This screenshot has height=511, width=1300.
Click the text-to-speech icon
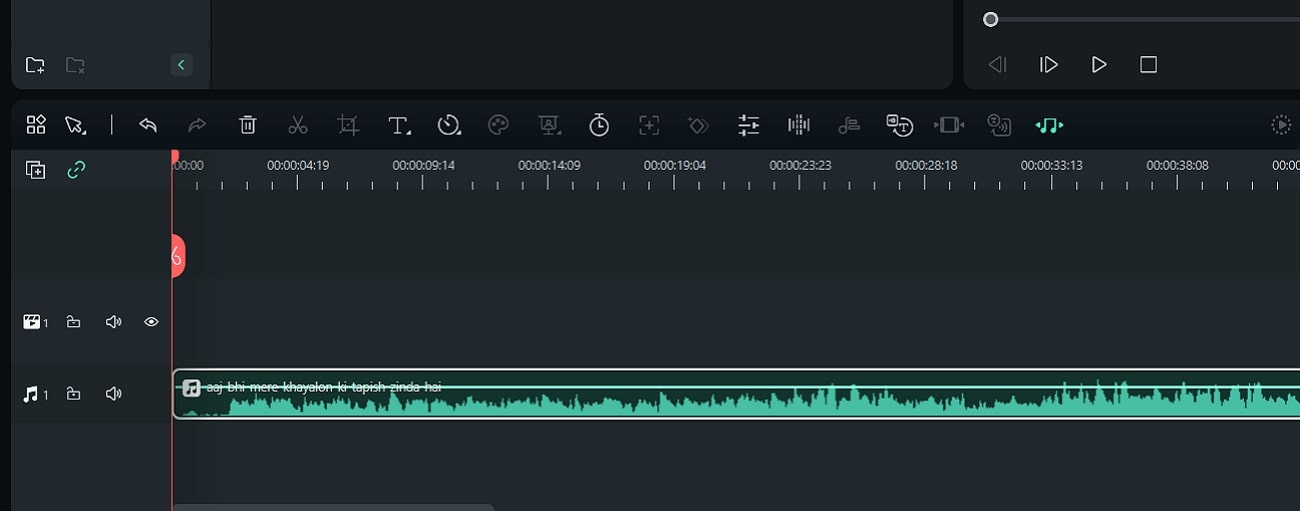point(999,125)
